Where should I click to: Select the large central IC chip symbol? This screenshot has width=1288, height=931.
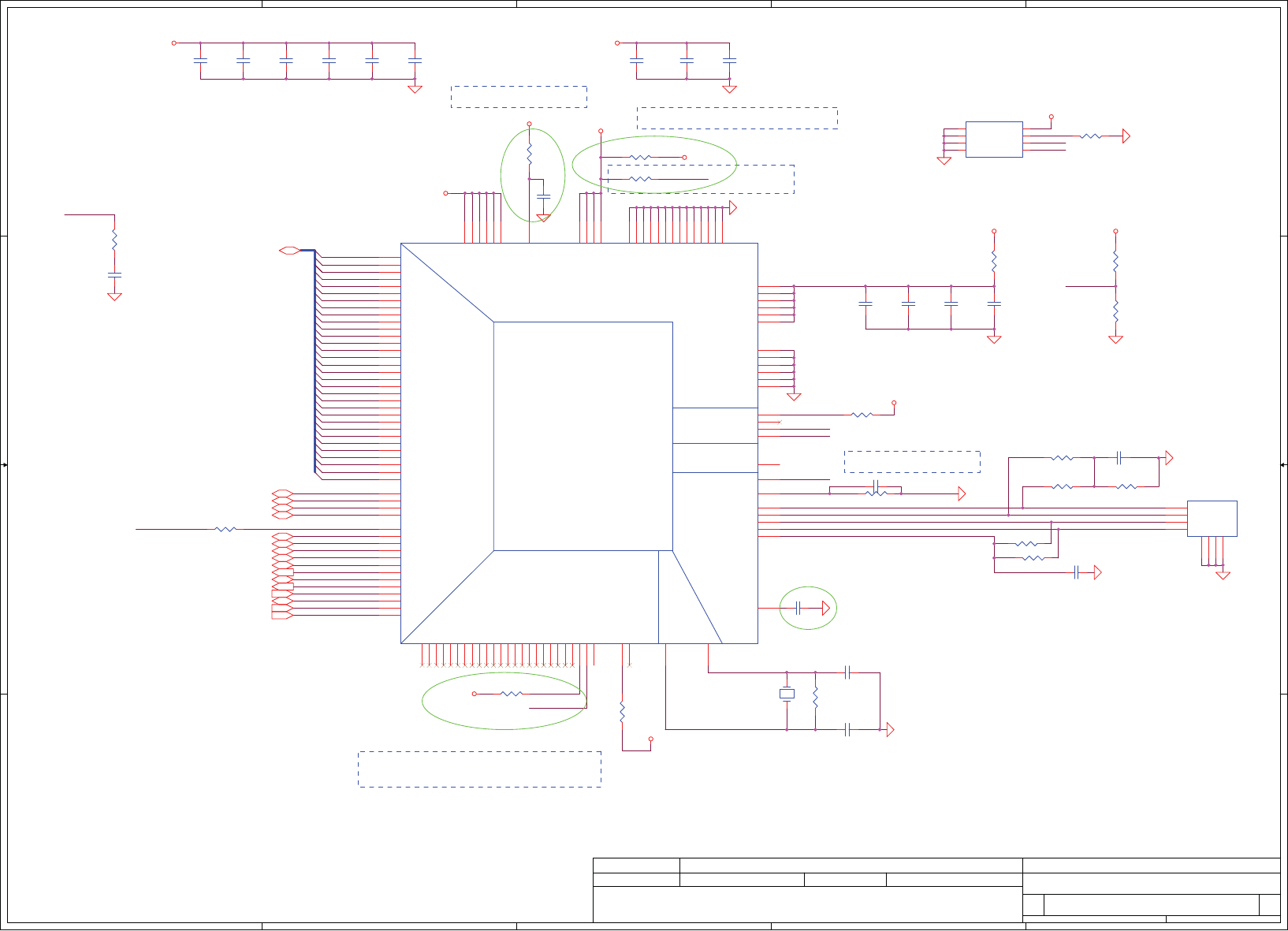[x=579, y=443]
